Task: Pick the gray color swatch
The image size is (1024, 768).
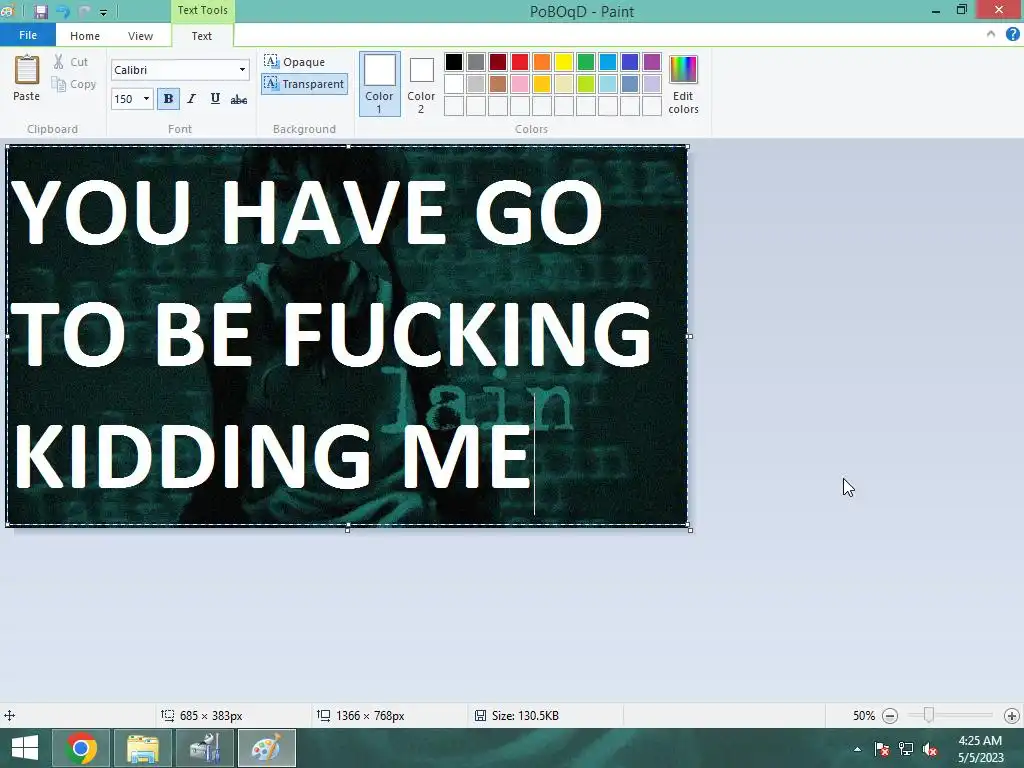Action: click(x=476, y=62)
